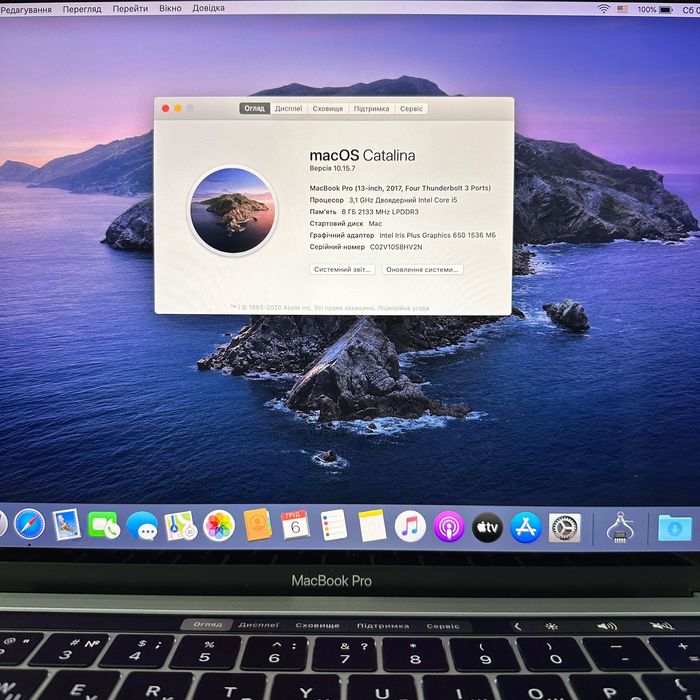This screenshot has height=700, width=700.
Task: Switch to the Підтримка tab in window
Action: click(x=371, y=108)
